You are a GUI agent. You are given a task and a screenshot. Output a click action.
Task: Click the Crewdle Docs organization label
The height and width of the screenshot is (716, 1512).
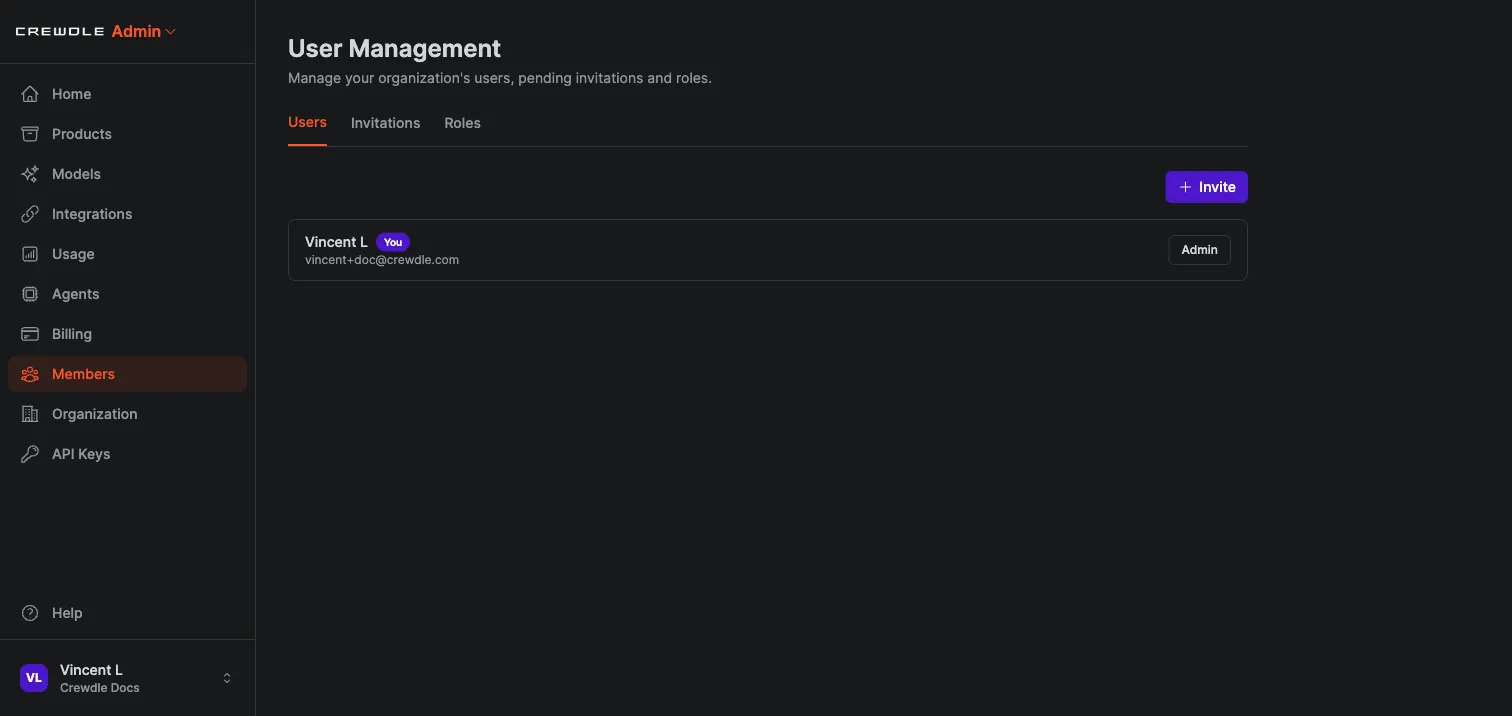coord(100,688)
